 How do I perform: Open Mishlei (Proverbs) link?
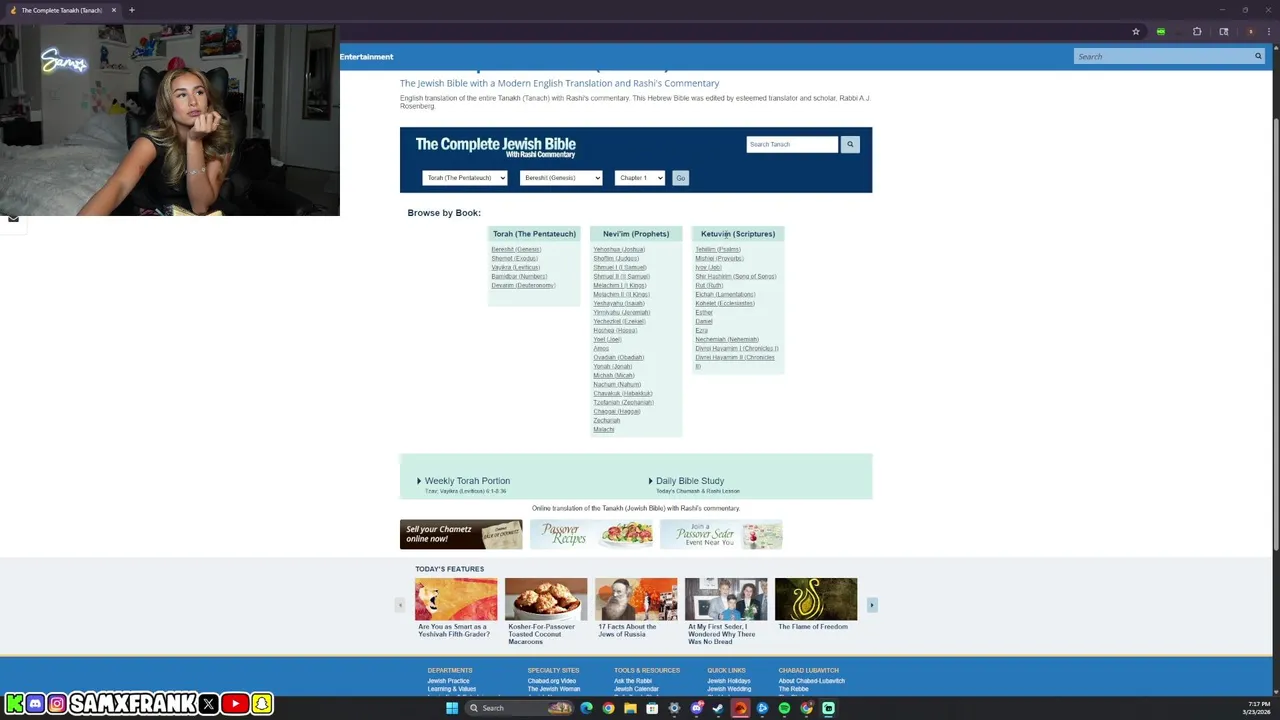tap(719, 258)
